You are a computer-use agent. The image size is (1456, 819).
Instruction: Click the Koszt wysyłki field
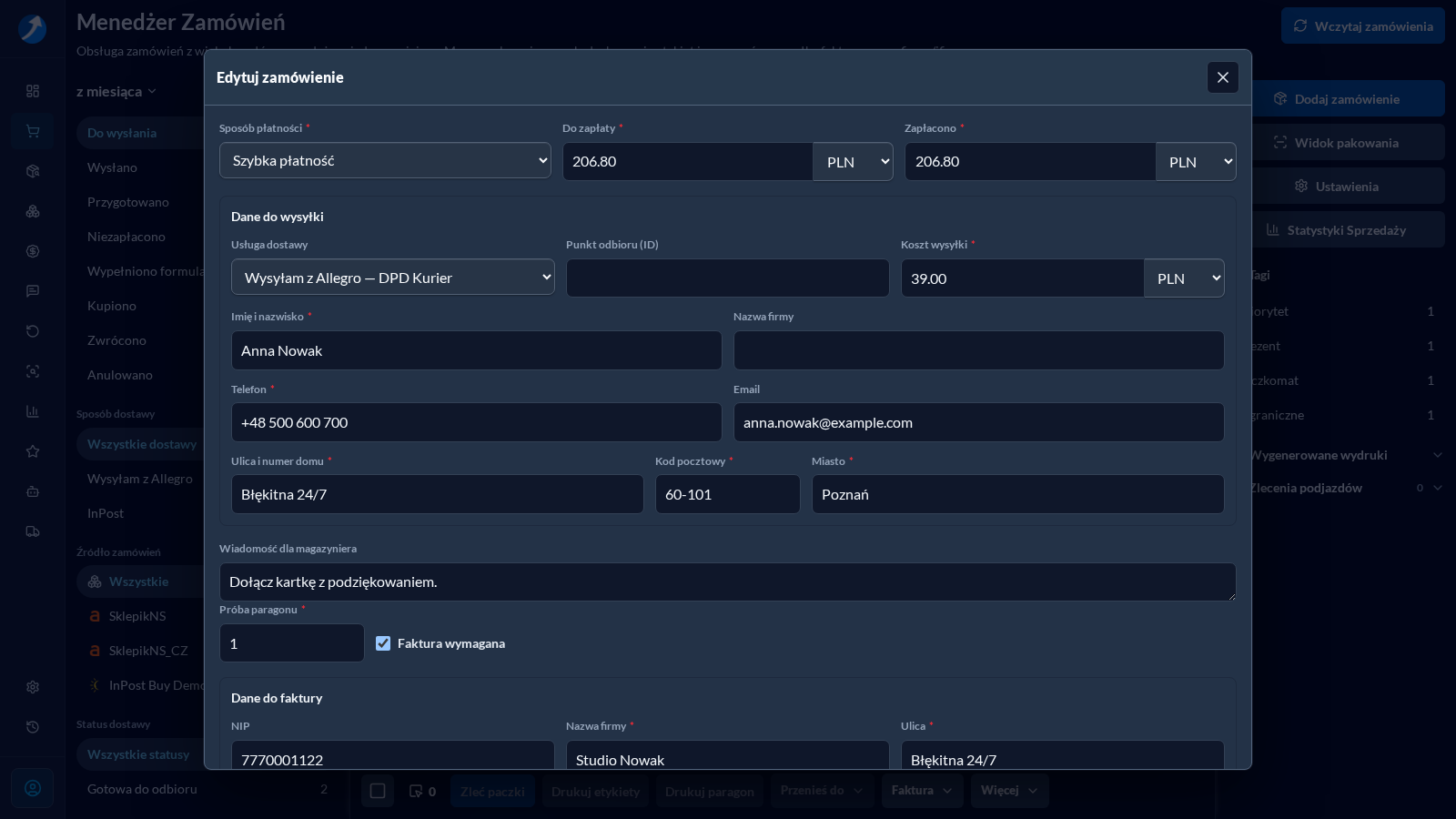pos(1023,278)
